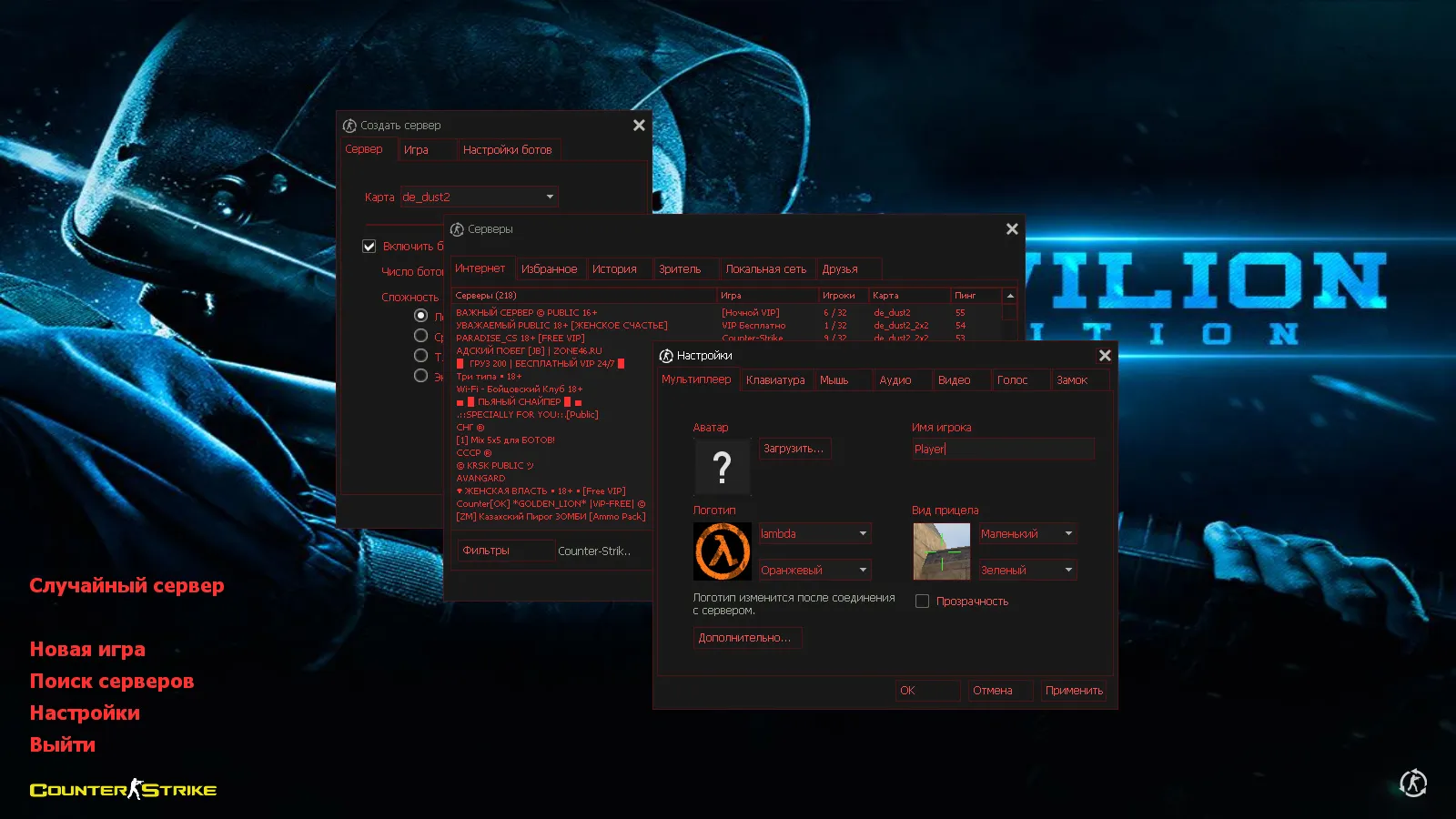Click the Counter-Strike icon in bottom-right corner
The width and height of the screenshot is (1456, 819).
click(x=1412, y=783)
